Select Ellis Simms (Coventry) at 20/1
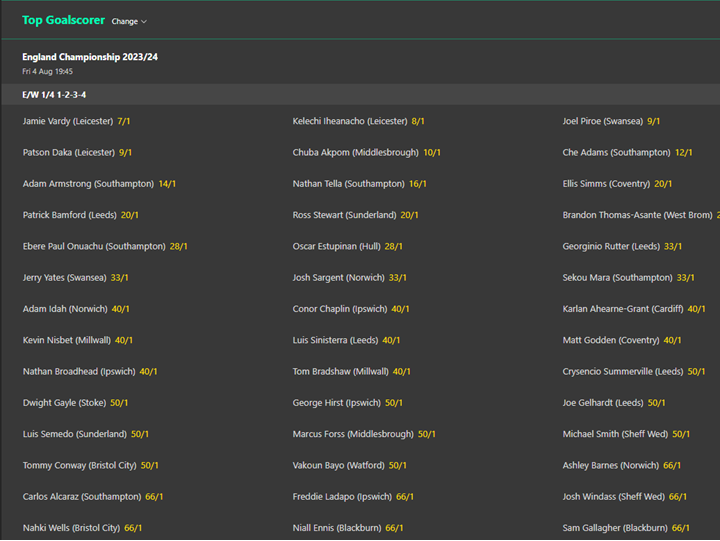 pyautogui.click(x=617, y=184)
